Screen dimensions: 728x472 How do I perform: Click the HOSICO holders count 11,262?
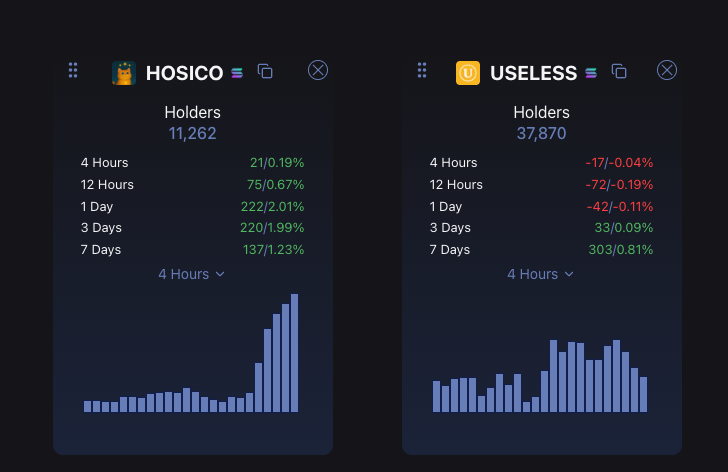point(193,133)
